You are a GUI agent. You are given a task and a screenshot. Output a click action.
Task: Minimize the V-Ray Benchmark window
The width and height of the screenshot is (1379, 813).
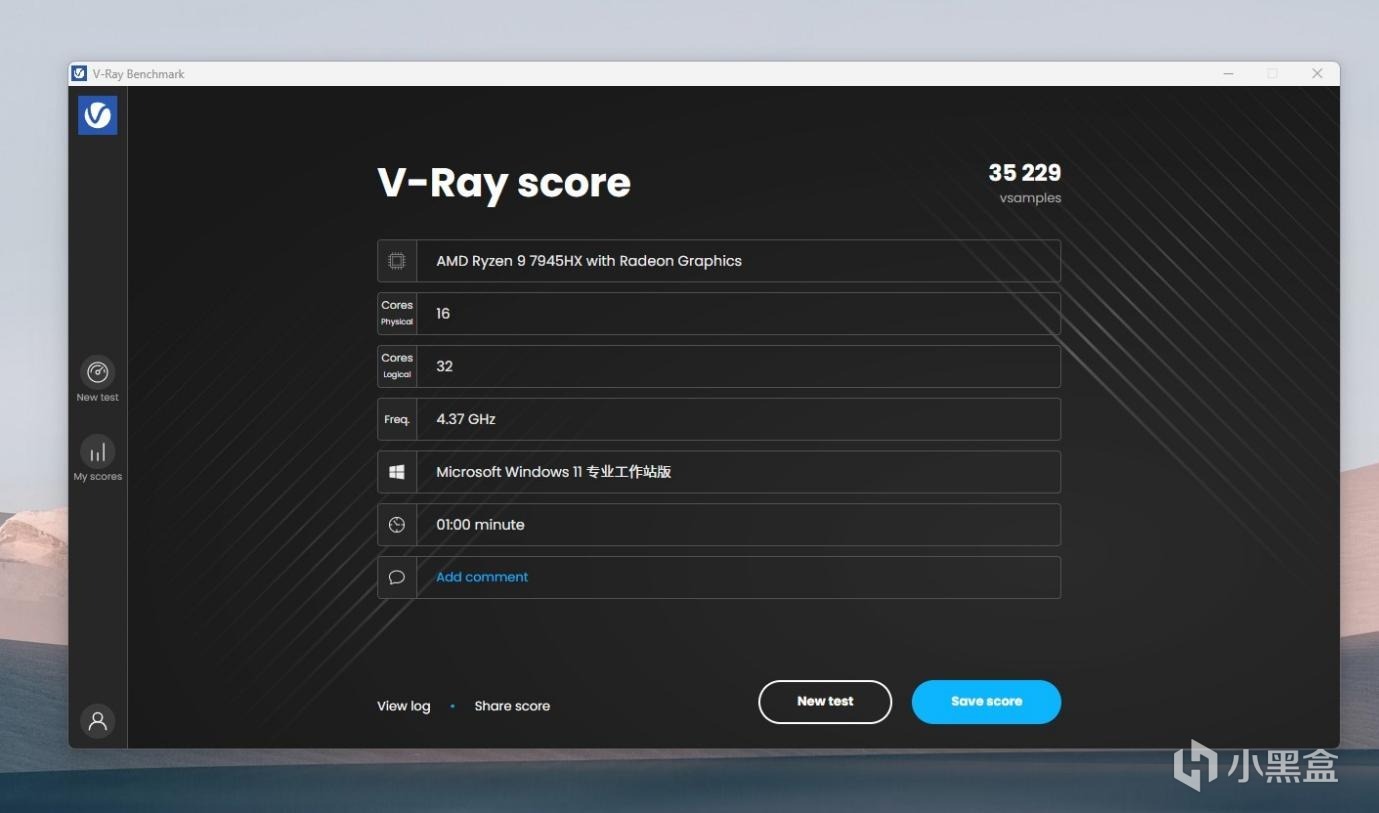(x=1228, y=73)
